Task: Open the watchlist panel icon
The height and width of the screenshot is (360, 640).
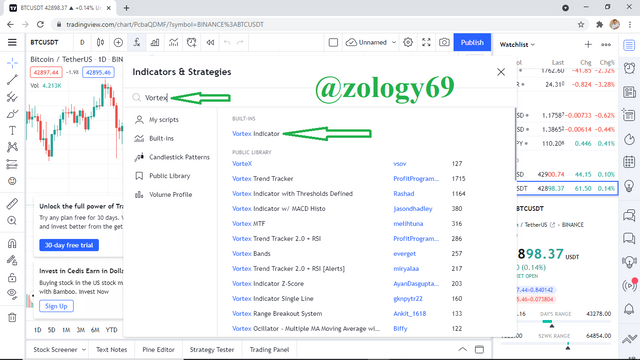Action: 629,45
